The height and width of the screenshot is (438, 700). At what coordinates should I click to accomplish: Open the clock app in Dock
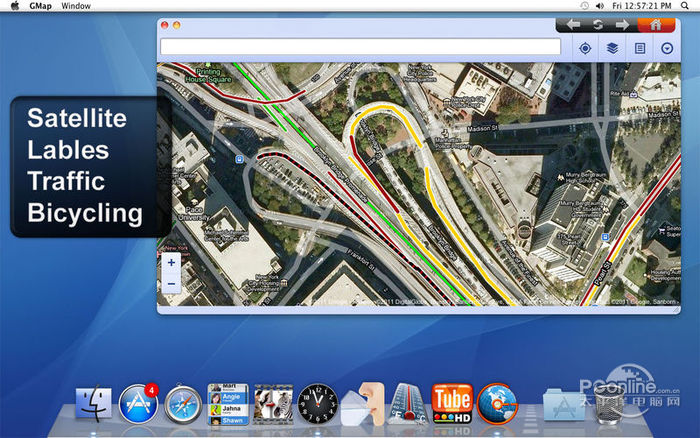click(318, 404)
